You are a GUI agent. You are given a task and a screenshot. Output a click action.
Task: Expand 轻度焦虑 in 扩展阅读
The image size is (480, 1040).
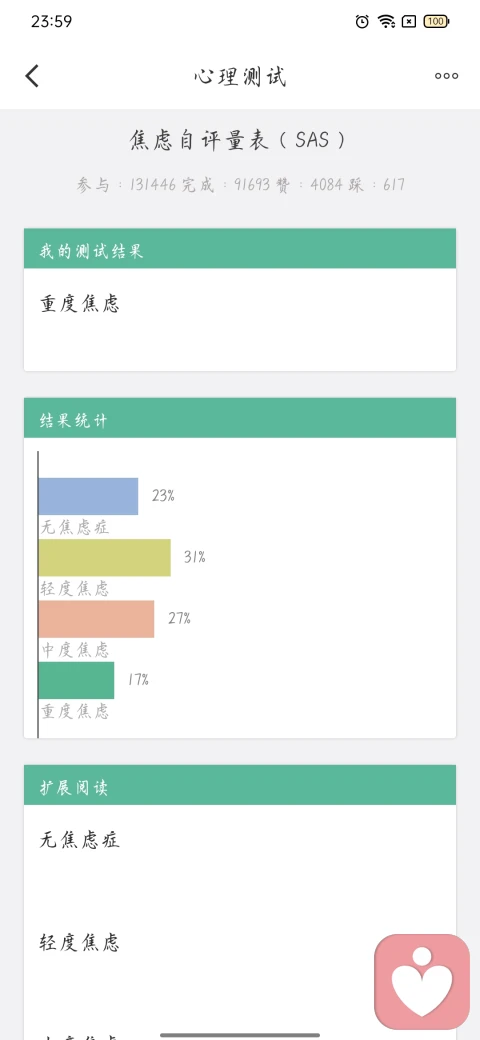coord(80,942)
